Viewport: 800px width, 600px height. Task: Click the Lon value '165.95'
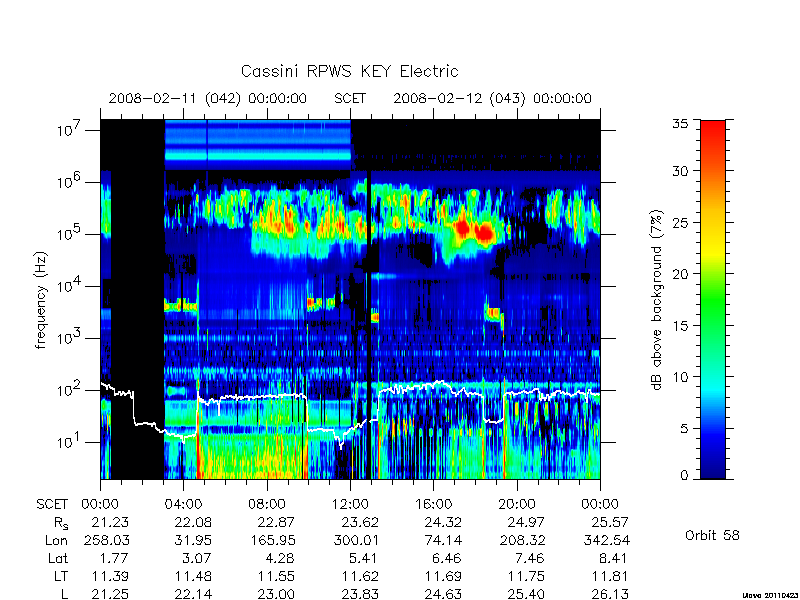pos(272,540)
